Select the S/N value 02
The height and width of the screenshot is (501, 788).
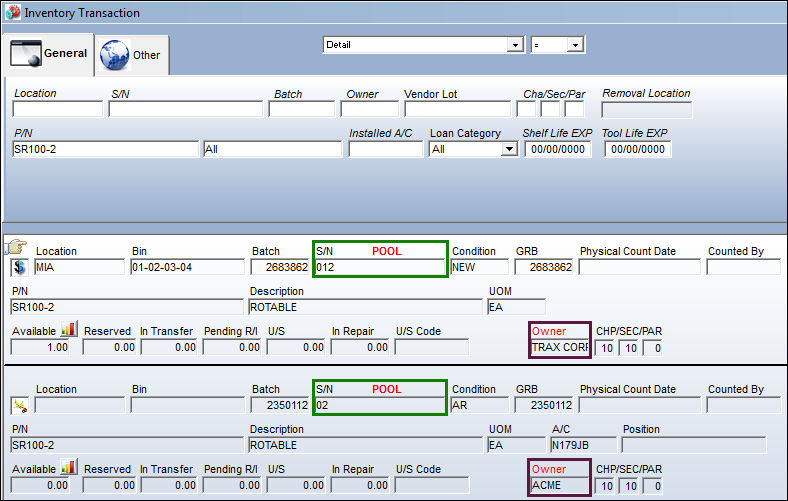coord(380,405)
